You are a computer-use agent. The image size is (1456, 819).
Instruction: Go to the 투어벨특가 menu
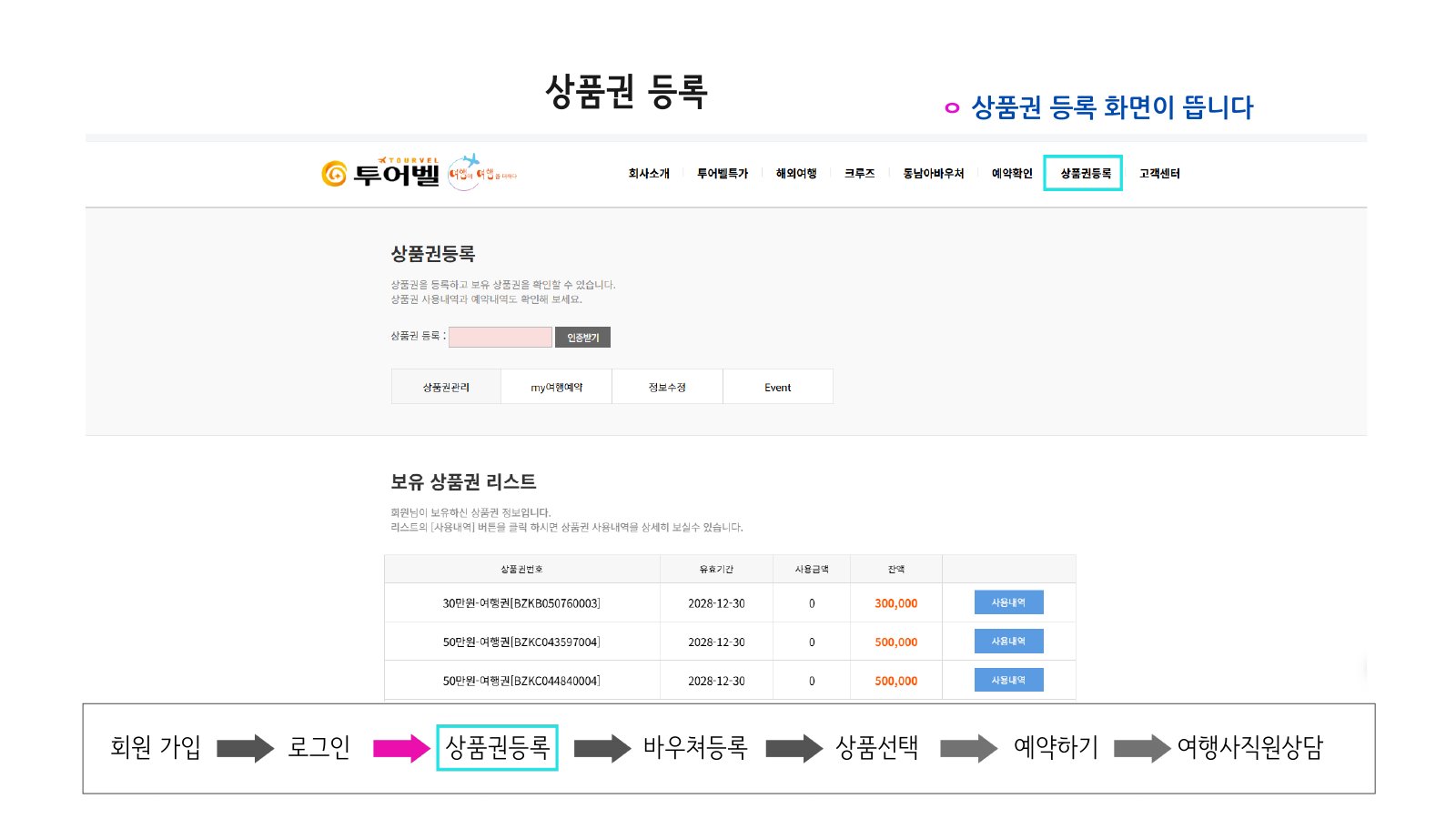(723, 173)
